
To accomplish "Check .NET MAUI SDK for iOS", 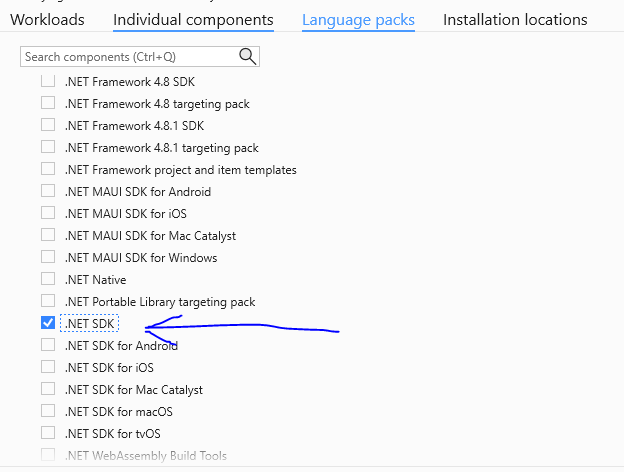I will click(48, 213).
